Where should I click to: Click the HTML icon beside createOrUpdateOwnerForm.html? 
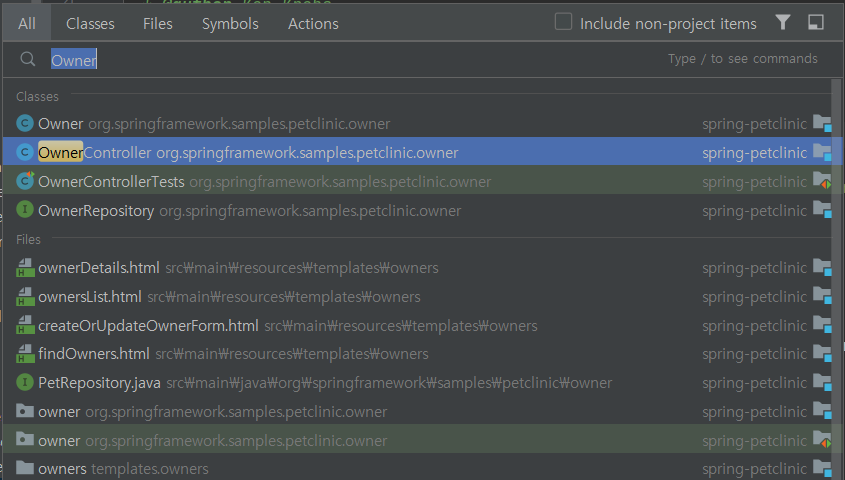click(25, 325)
